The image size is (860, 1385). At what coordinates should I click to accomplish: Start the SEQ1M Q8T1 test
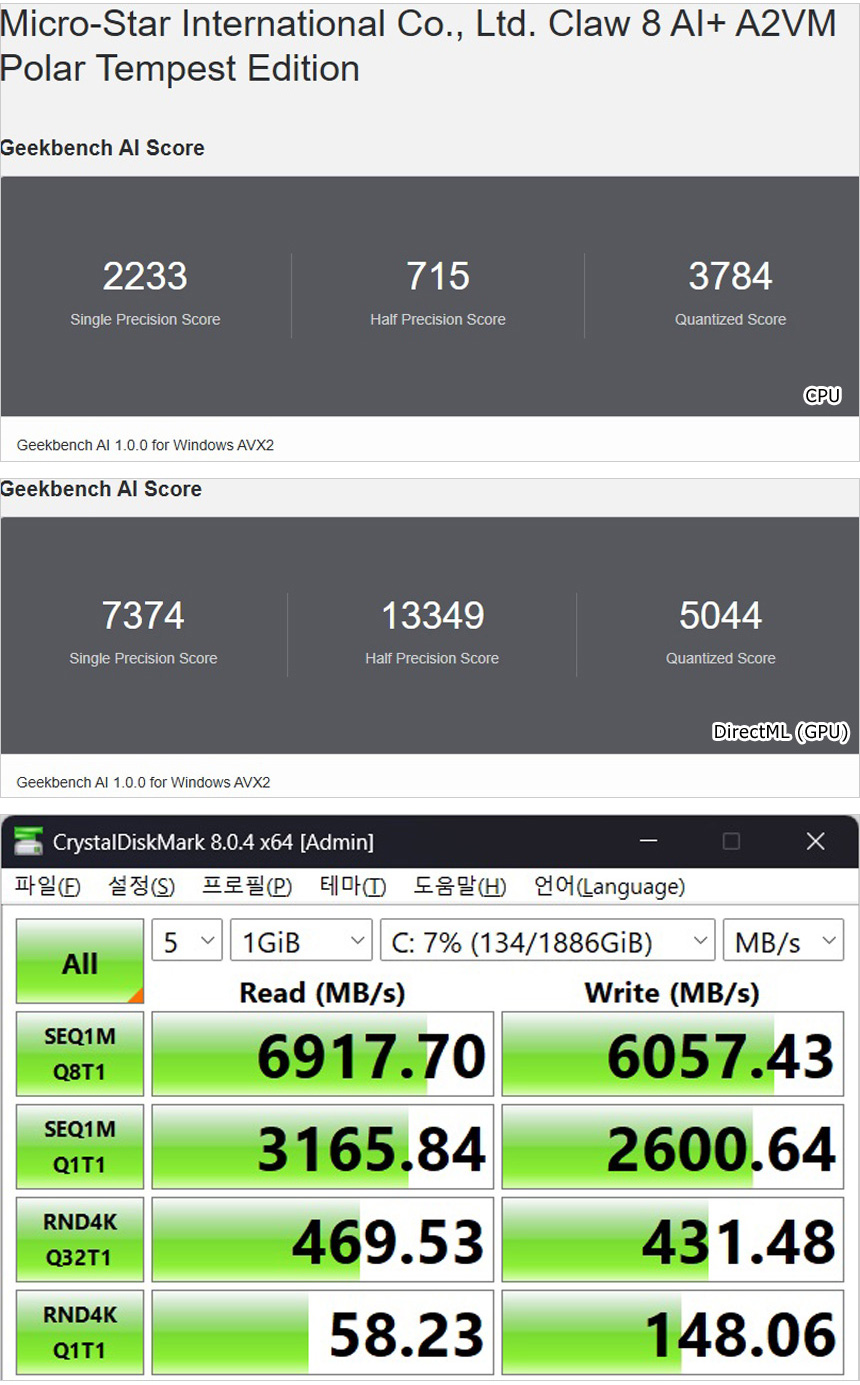[x=80, y=1054]
